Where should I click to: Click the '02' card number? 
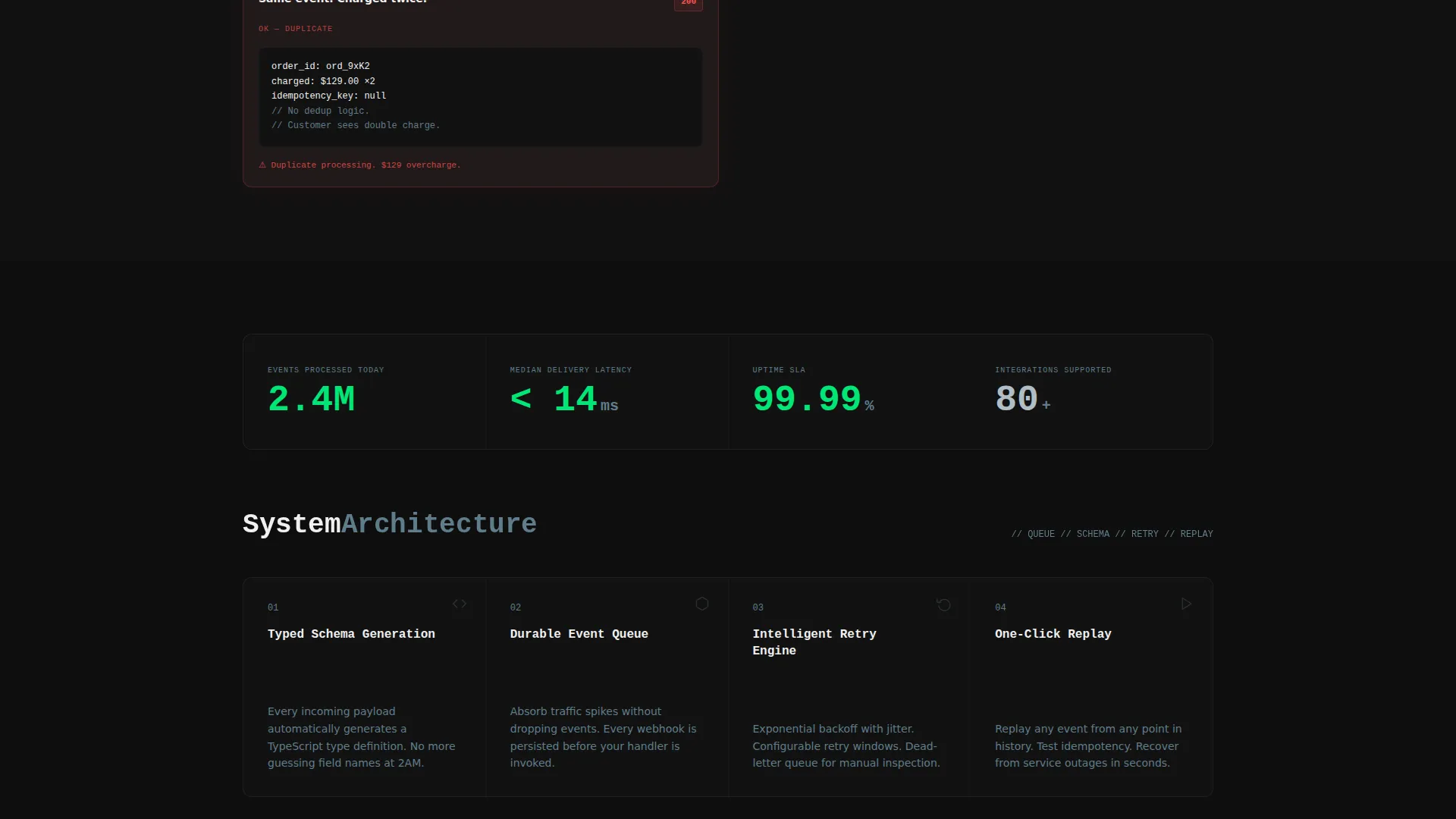[516, 607]
